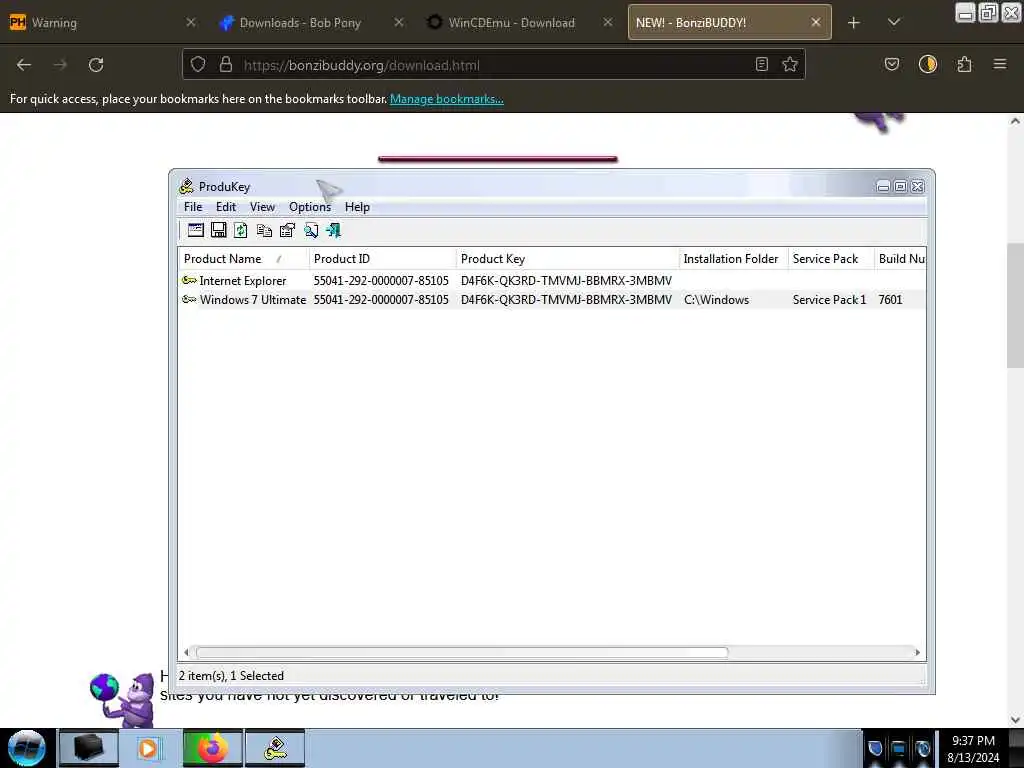The width and height of the screenshot is (1024, 768).
Task: Sort by the Product ID column header
Action: click(x=383, y=259)
